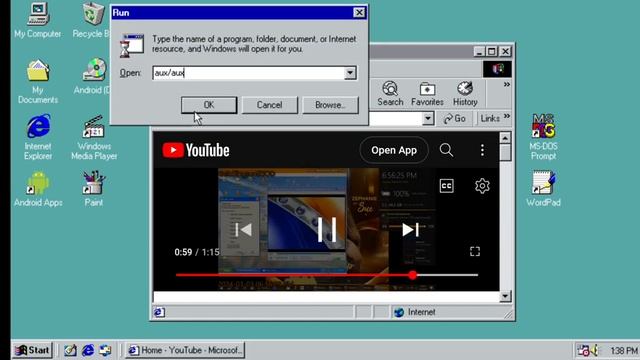Click the Start button
640x360 pixels.
pos(33,350)
